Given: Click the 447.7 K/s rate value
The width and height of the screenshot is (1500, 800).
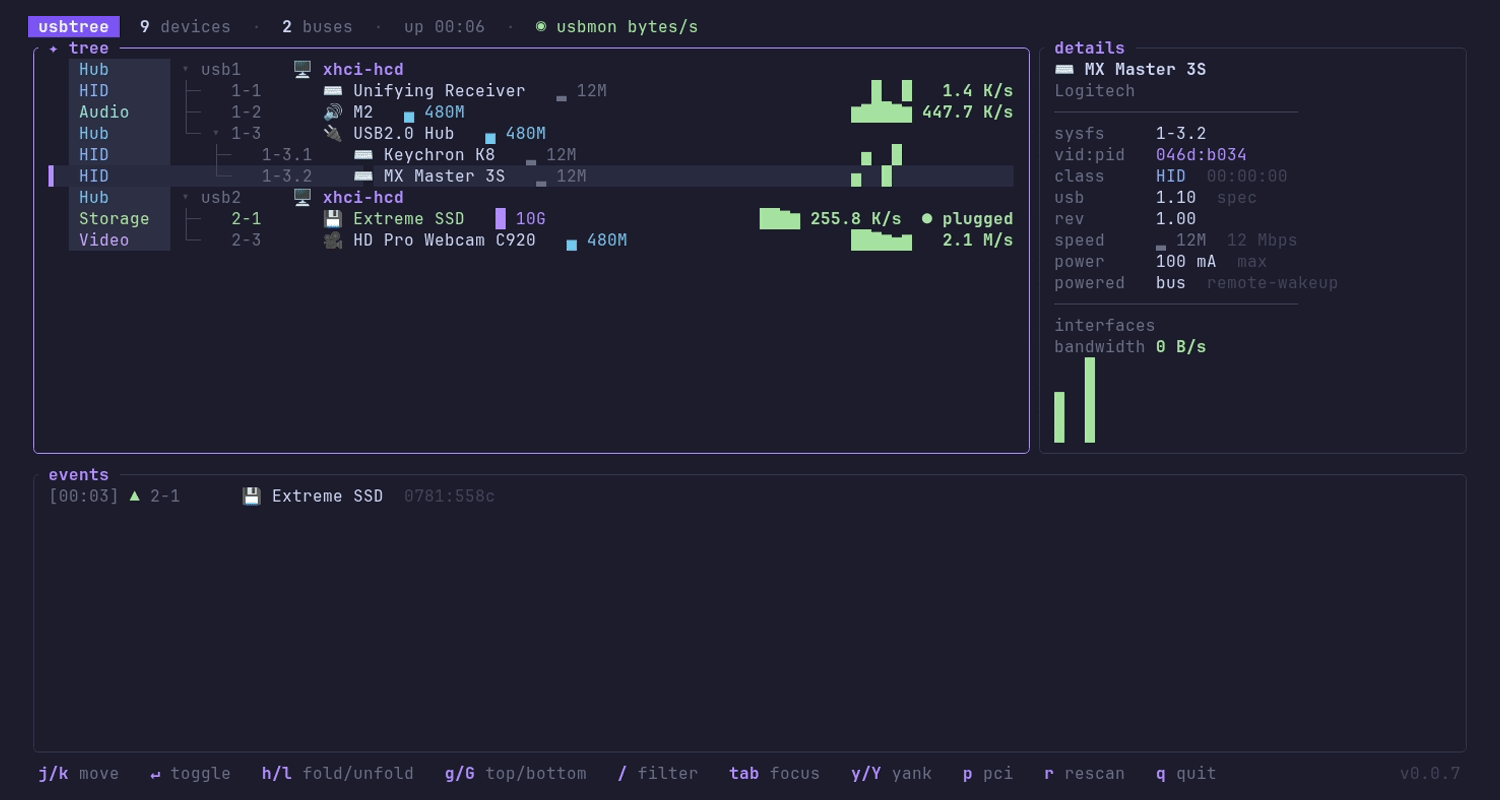Looking at the screenshot, I should [x=968, y=112].
